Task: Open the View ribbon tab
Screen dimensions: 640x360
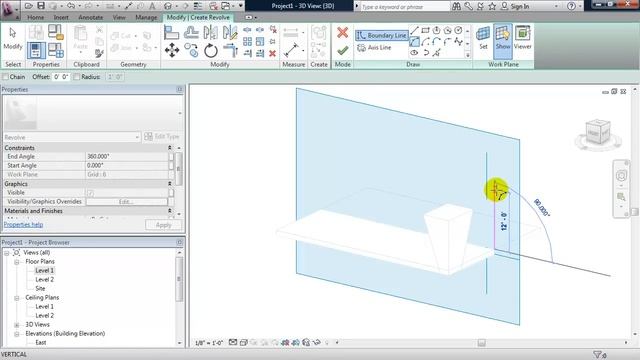Action: click(119, 18)
